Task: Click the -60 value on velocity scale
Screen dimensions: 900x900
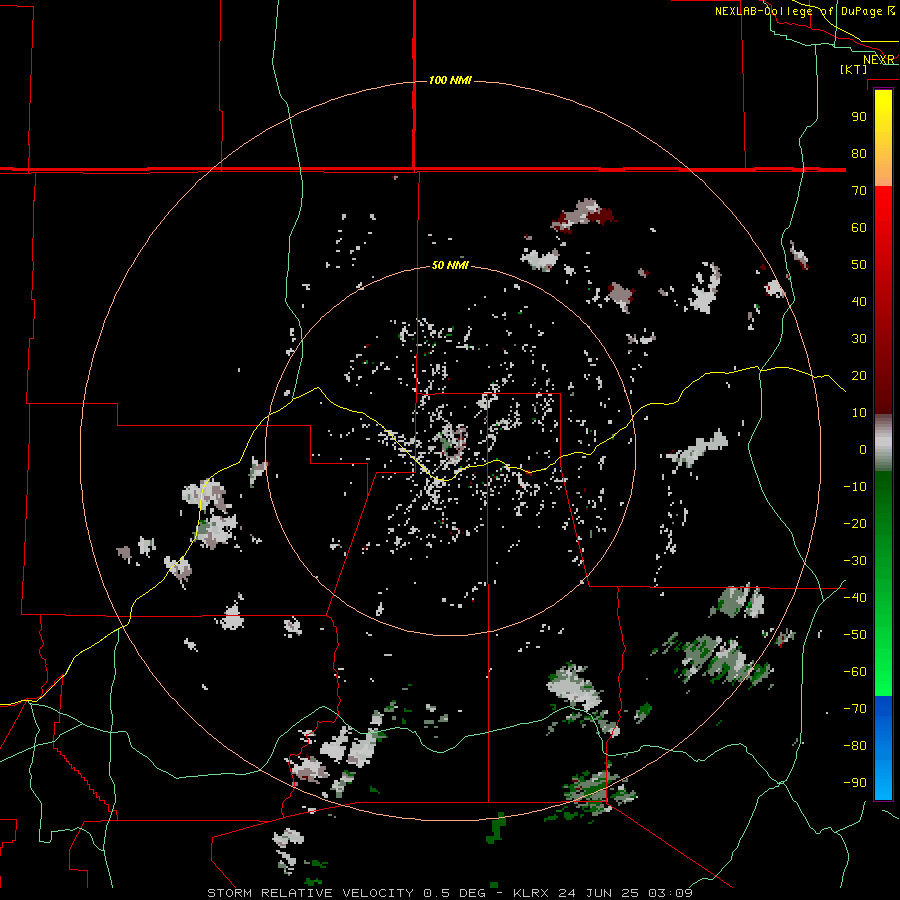Action: coord(855,672)
